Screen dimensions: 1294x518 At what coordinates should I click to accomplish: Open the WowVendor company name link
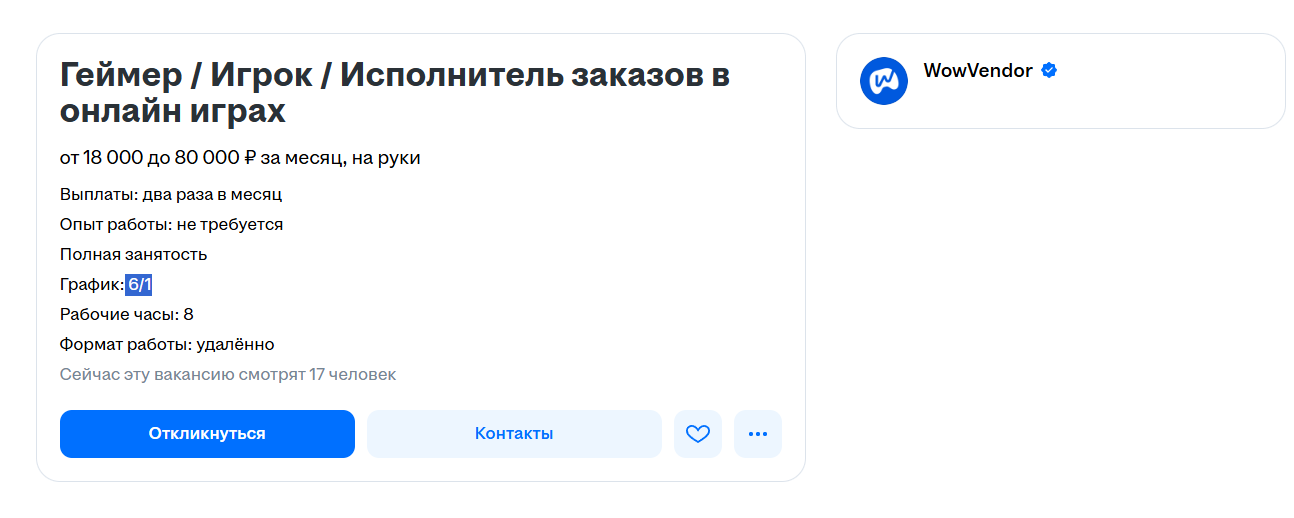pos(978,71)
